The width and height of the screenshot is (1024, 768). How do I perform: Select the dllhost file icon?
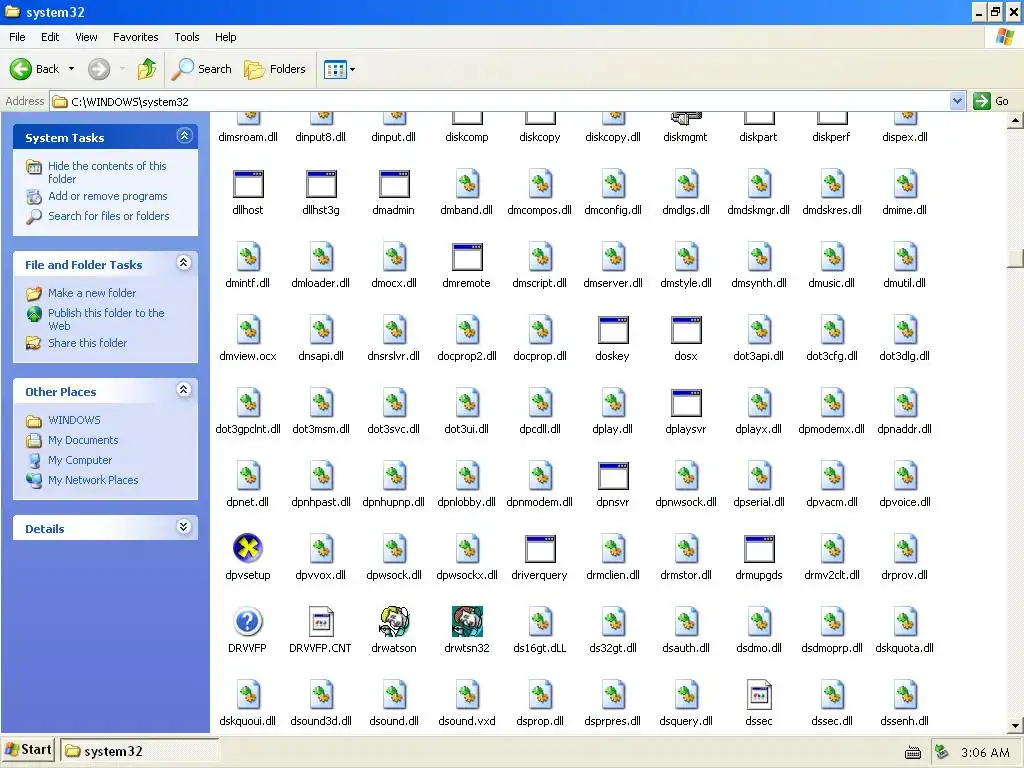point(248,185)
